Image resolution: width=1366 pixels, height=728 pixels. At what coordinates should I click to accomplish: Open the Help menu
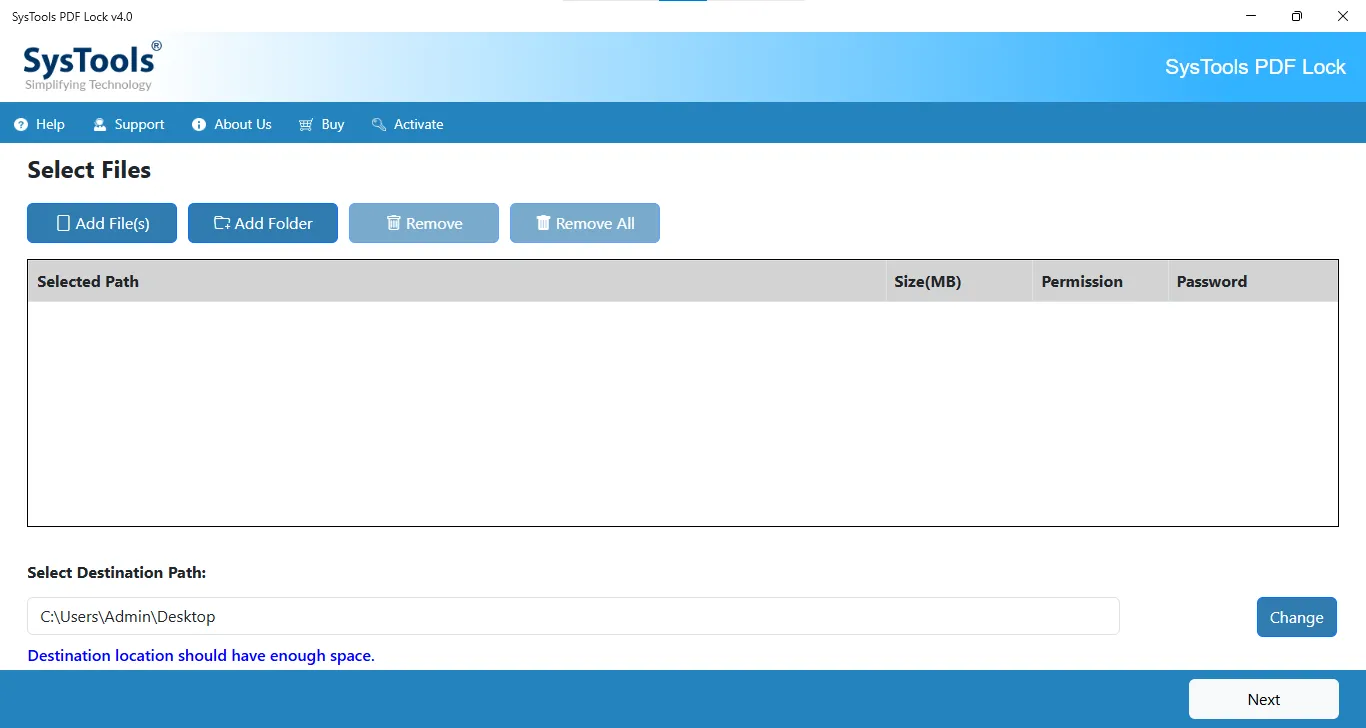click(39, 125)
